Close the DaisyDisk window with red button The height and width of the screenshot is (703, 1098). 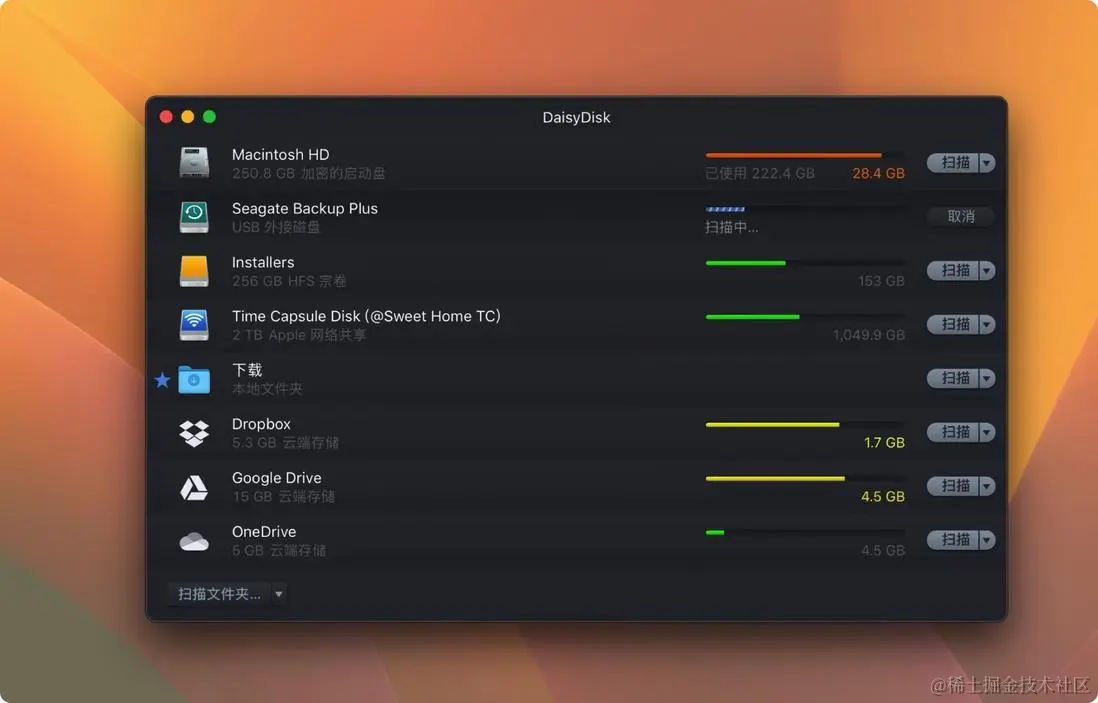click(x=166, y=117)
